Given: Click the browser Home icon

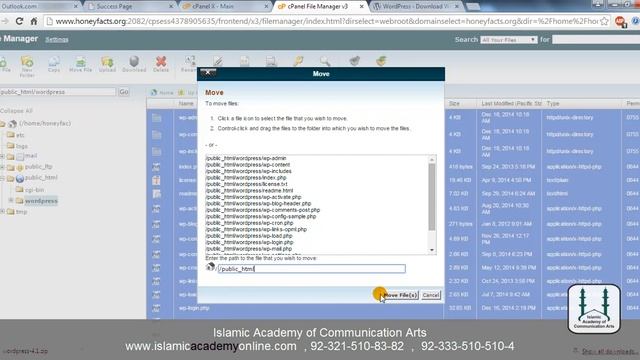Looking at the screenshot, I should pyautogui.click(x=34, y=21).
